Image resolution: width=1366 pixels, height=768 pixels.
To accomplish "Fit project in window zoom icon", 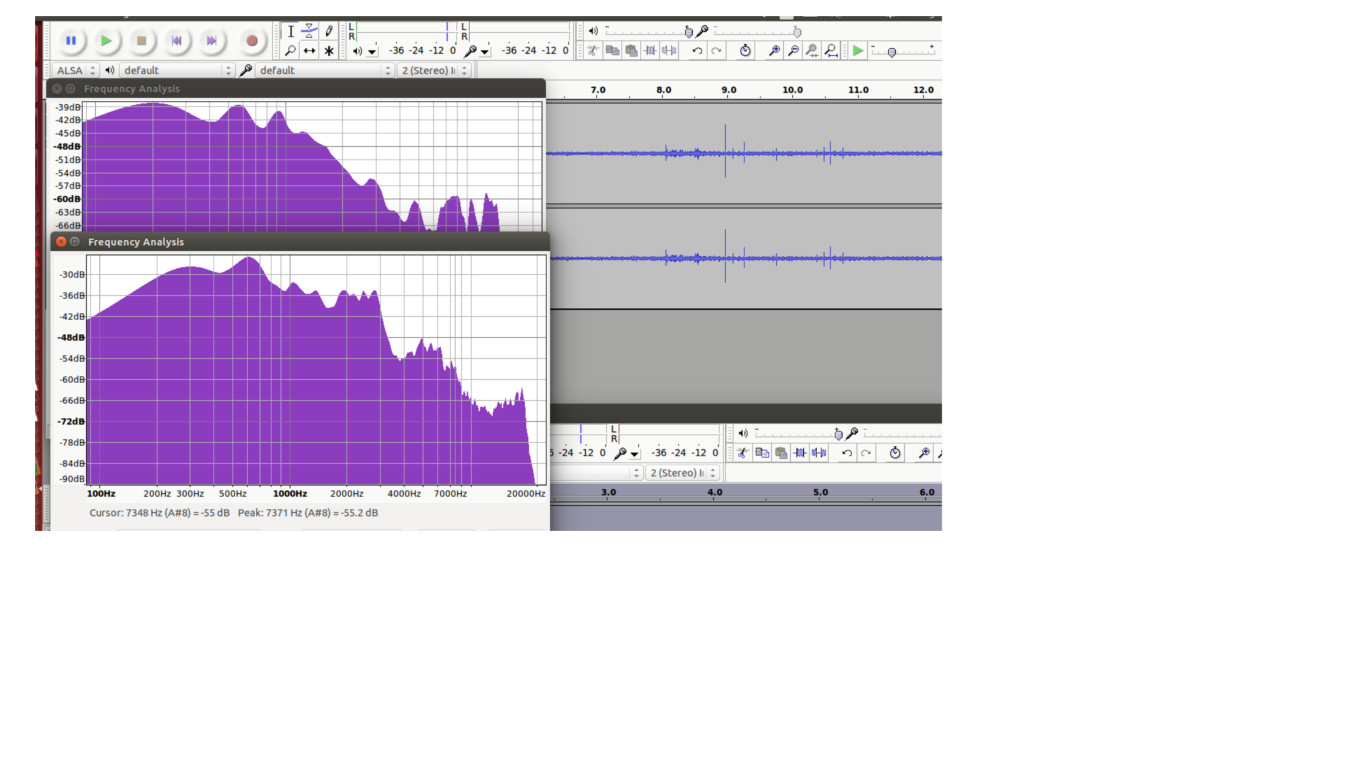I will tap(831, 50).
